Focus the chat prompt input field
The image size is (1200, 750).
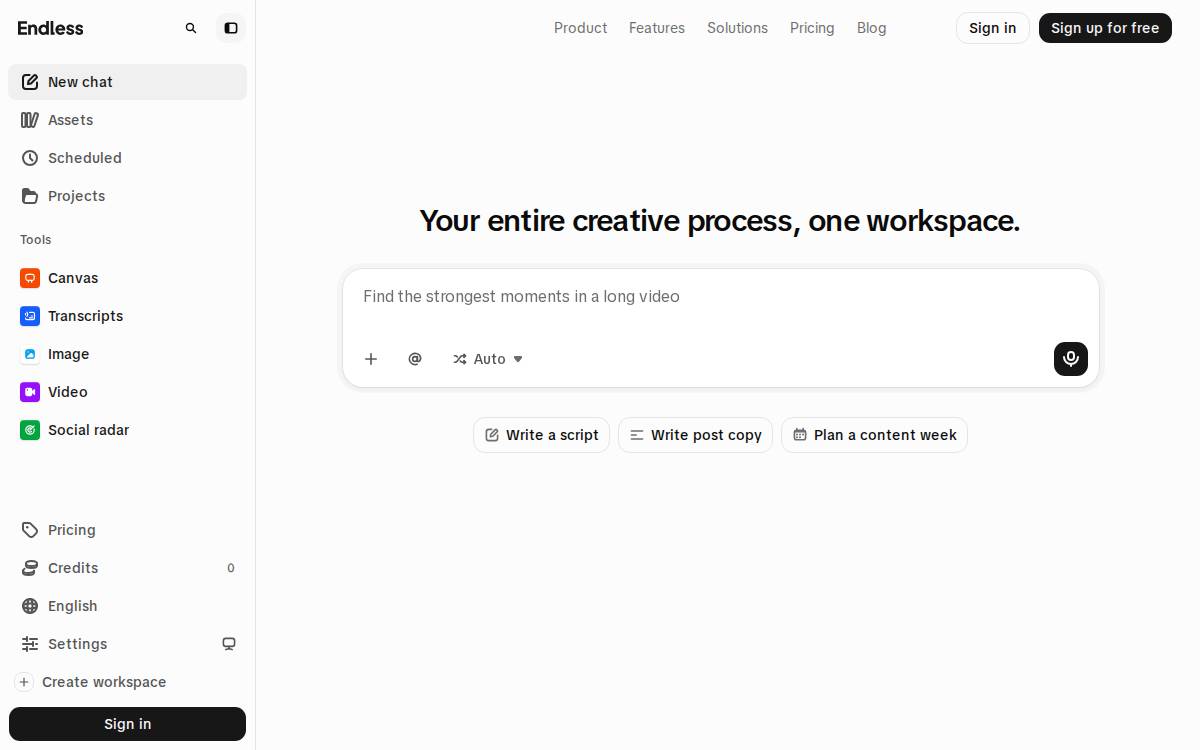tap(721, 297)
